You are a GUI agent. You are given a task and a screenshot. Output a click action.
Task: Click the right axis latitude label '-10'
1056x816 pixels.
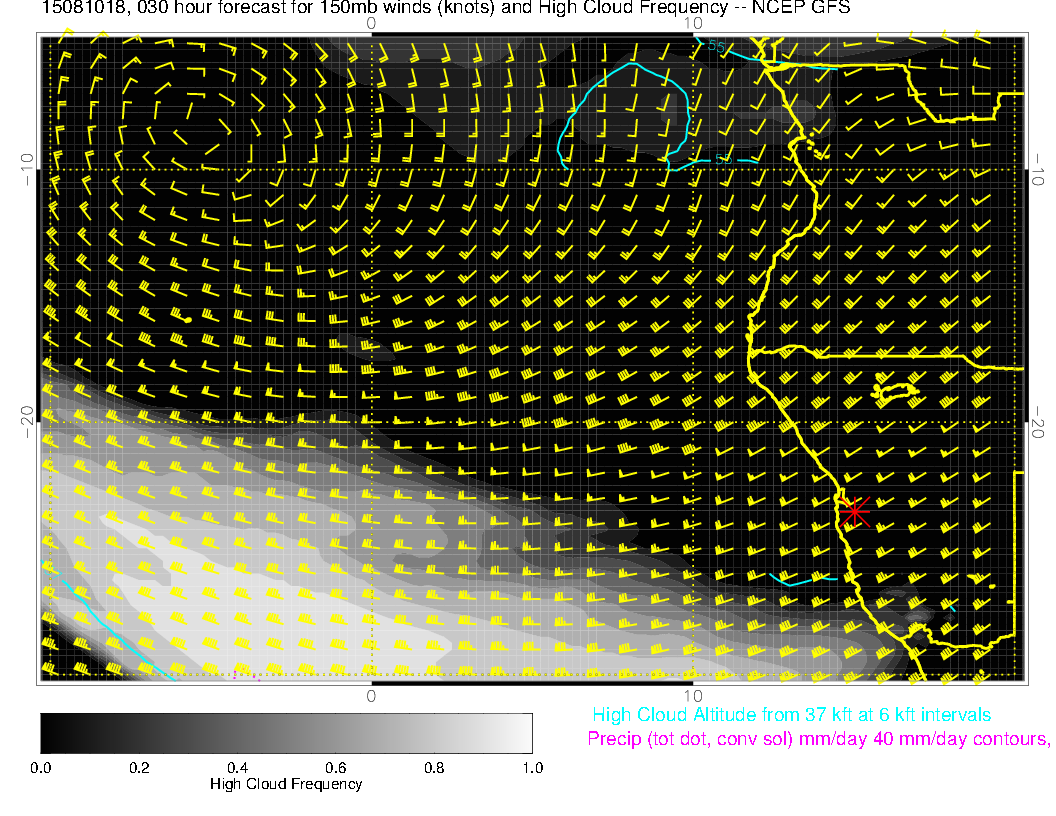(x=1038, y=170)
